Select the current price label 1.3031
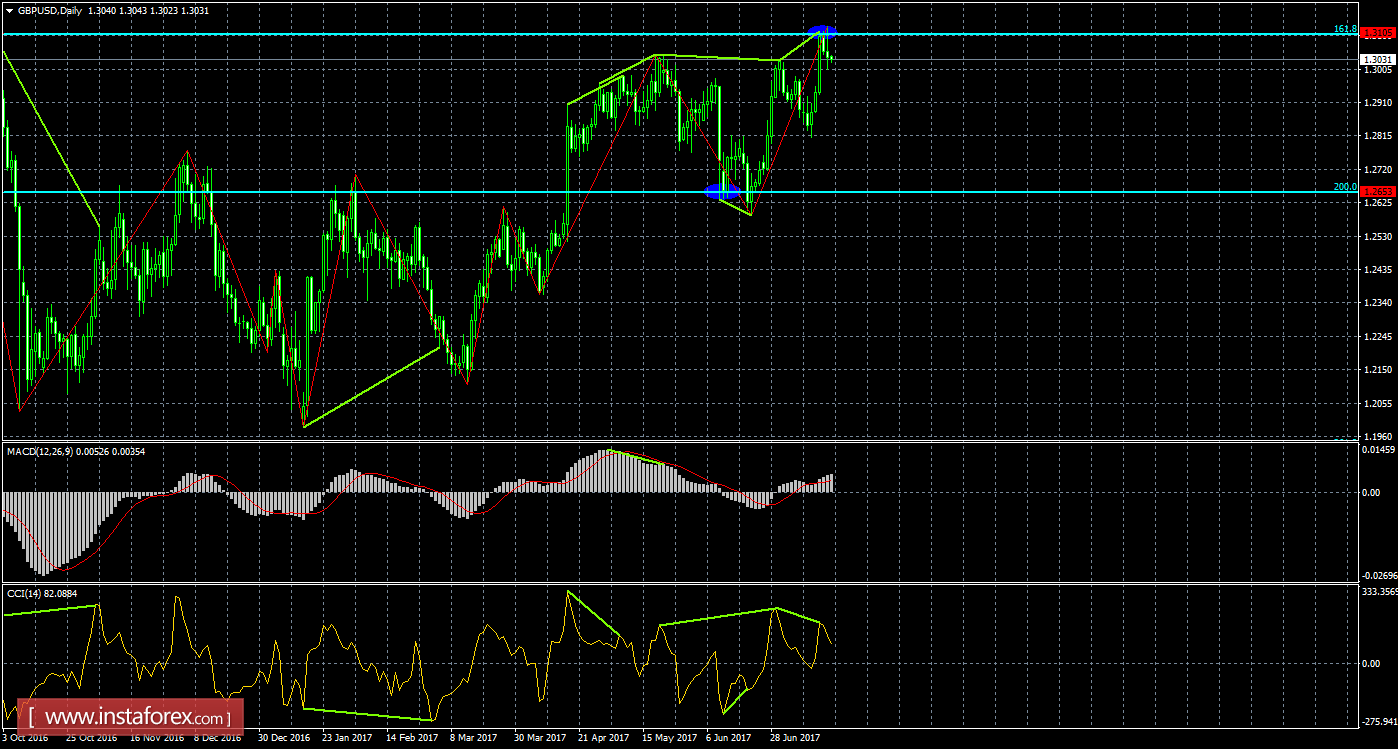Screen dimensions: 1398x749 point(1378,60)
